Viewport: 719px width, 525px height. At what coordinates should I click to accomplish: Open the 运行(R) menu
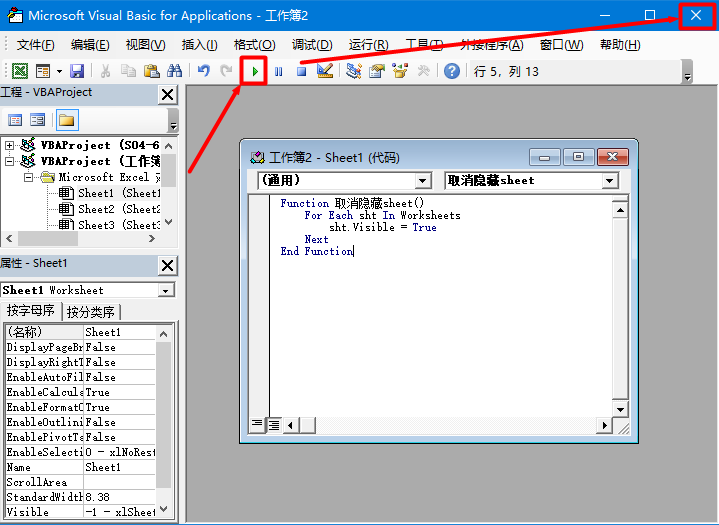(368, 45)
